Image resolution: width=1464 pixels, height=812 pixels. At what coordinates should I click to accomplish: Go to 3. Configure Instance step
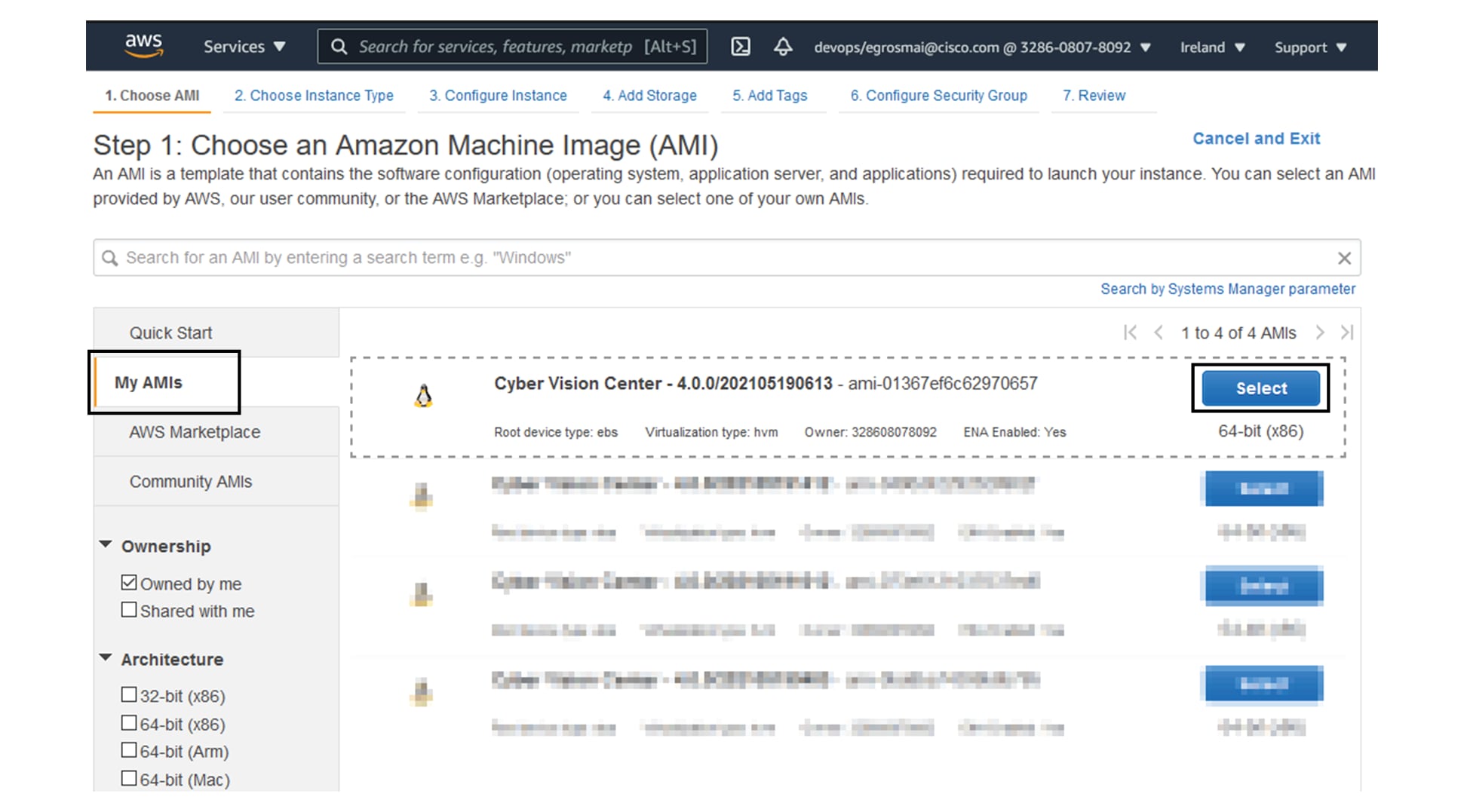498,96
